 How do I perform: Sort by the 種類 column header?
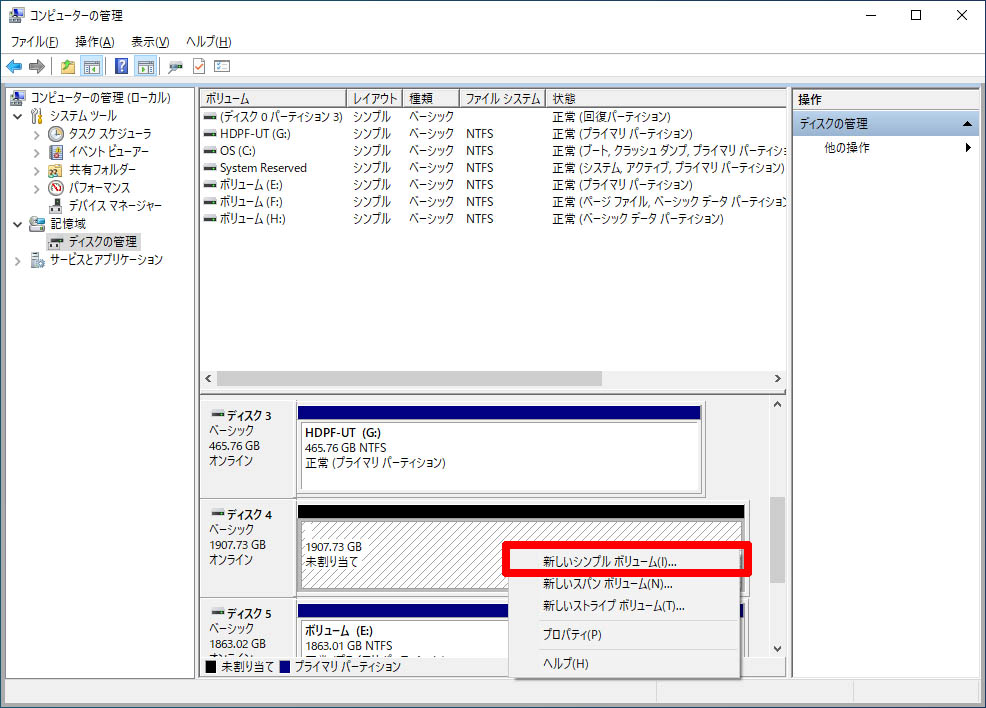click(x=431, y=99)
